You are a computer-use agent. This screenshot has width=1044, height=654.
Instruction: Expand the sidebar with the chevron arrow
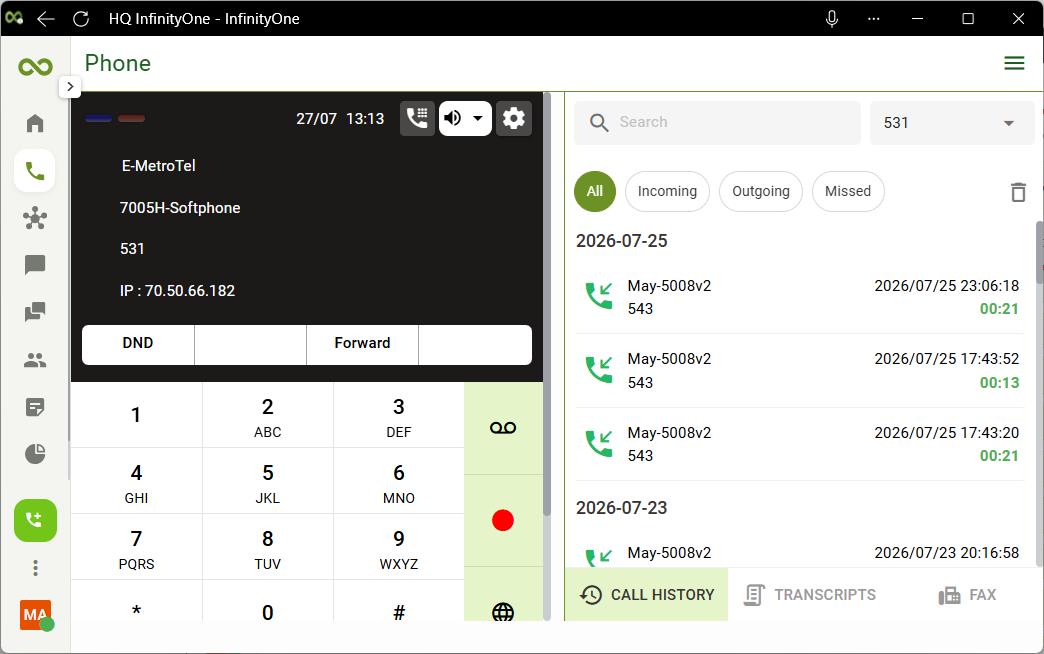pos(70,87)
